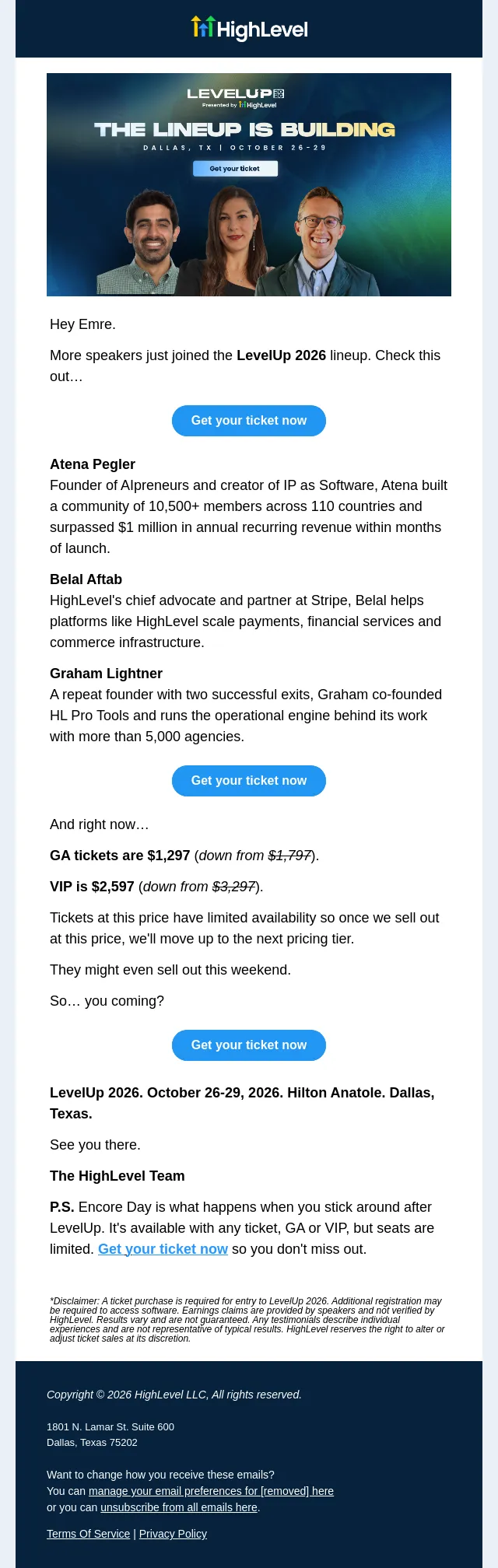
Task: Open the Terms Of Service link
Action: click(x=88, y=1534)
